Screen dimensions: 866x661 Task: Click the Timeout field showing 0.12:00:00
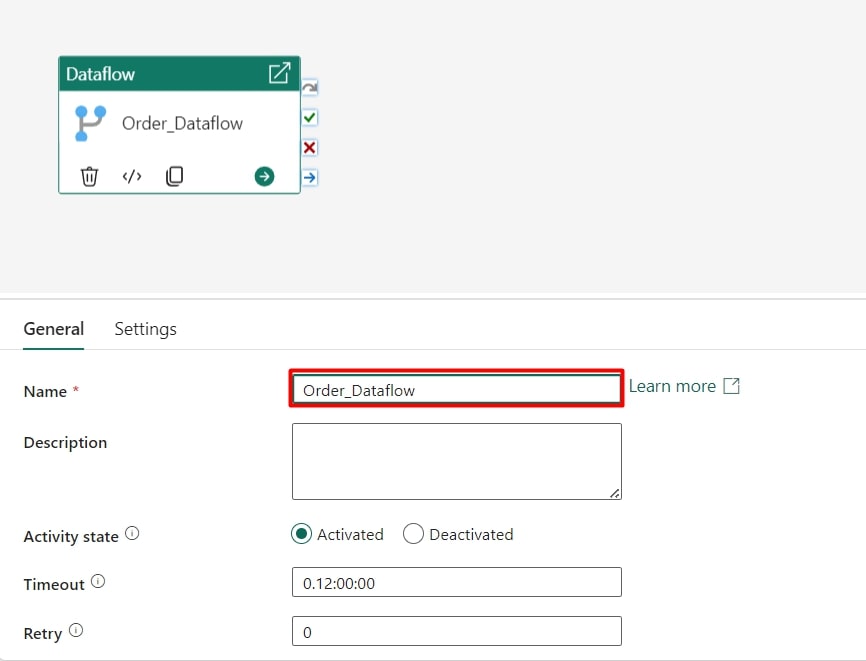456,583
